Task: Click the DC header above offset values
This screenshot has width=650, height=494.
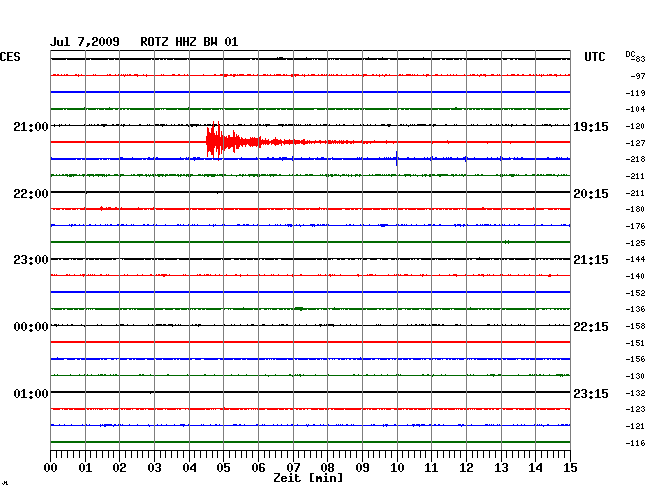Action: [630, 54]
